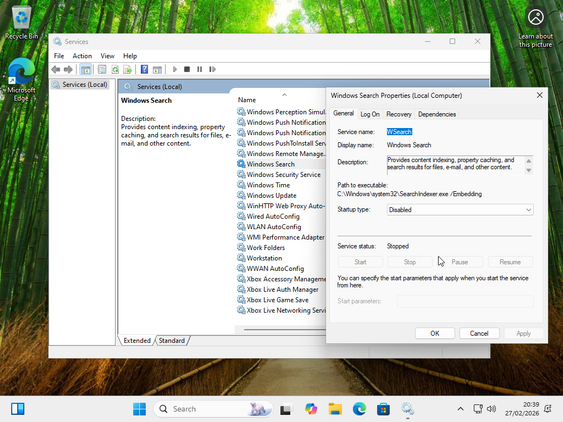Click the Stop button under Service status
Image resolution: width=563 pixels, height=422 pixels.
(410, 262)
